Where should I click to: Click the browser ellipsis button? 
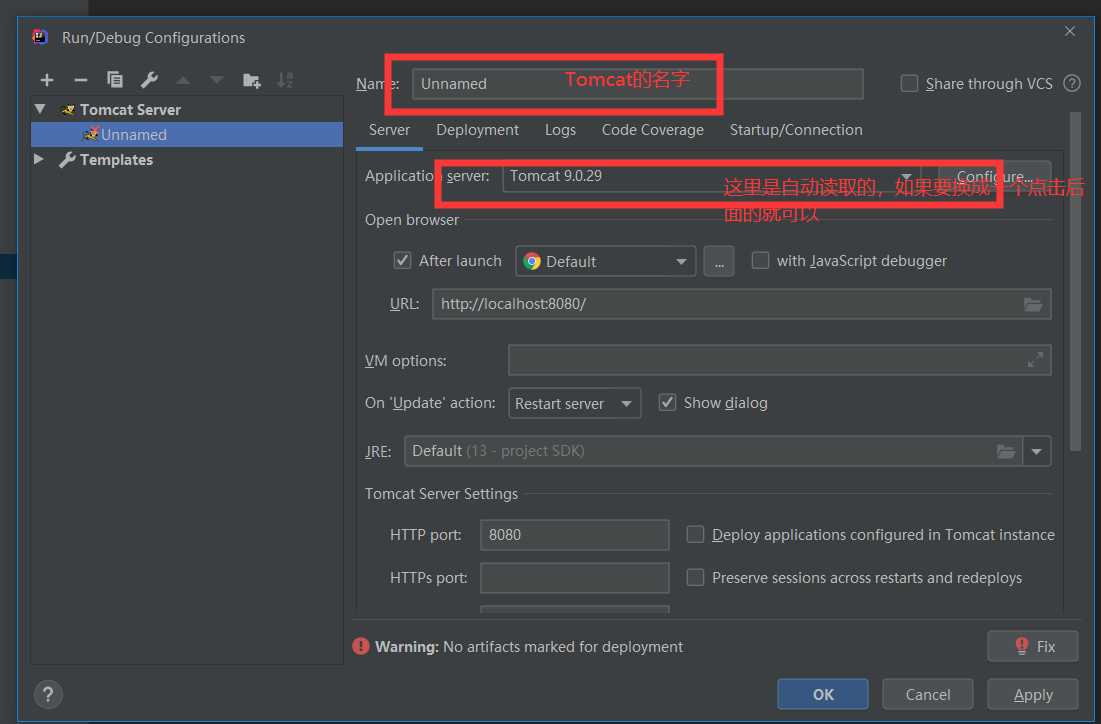(719, 261)
